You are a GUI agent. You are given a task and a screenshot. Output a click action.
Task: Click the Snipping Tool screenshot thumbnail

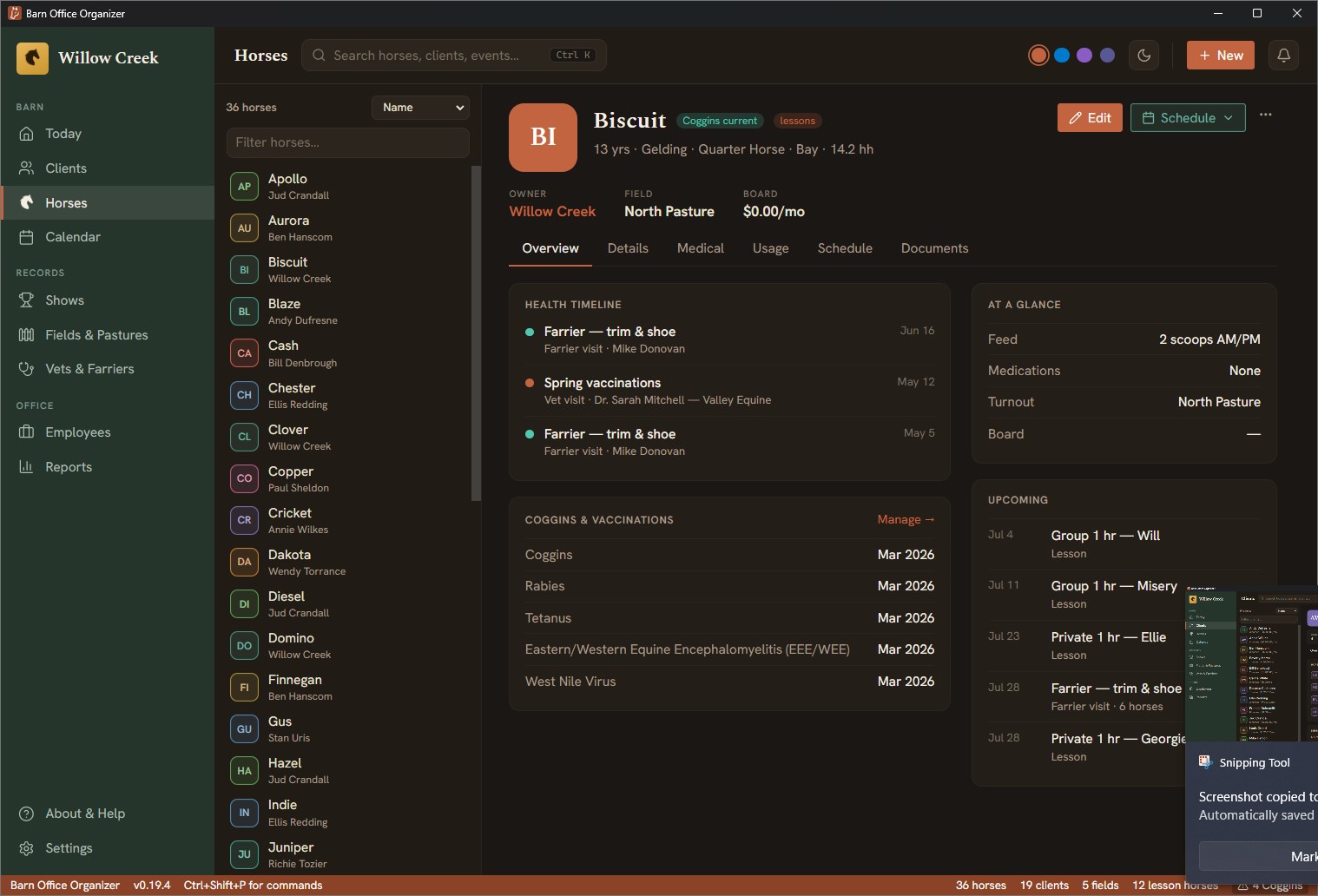(1252, 664)
